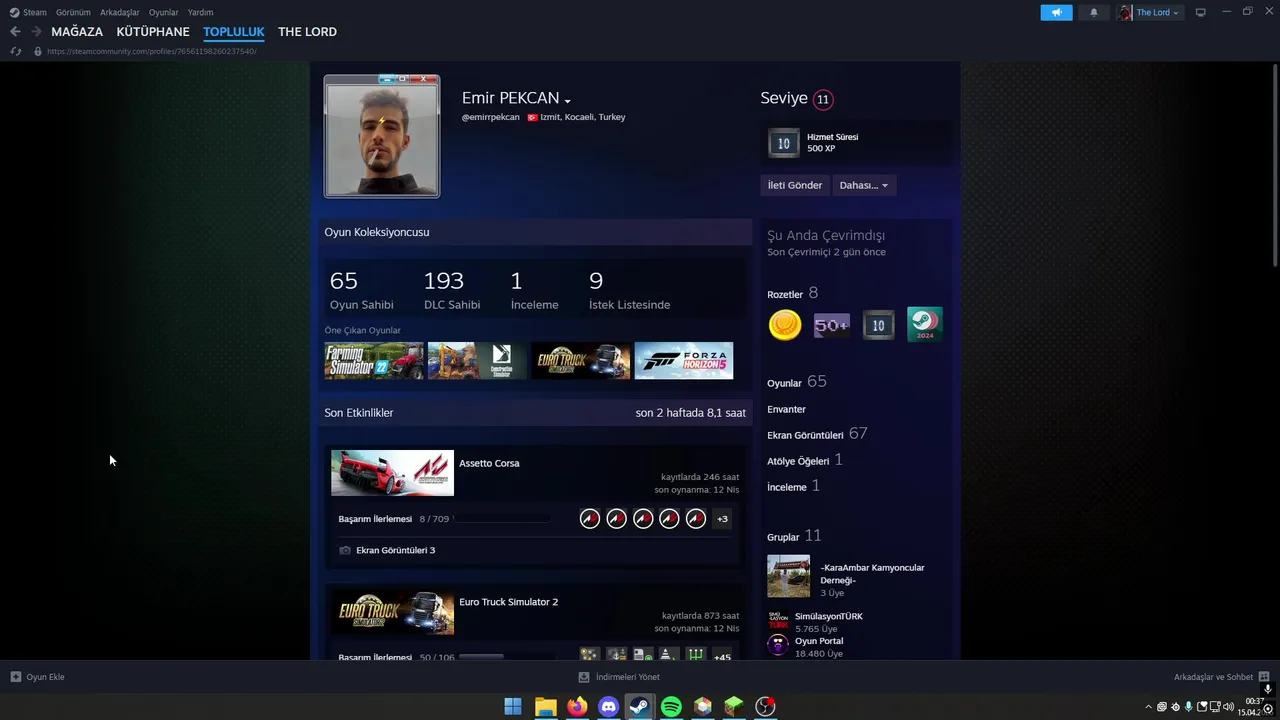Click 65 Oyun Sahibi stat

[361, 290]
